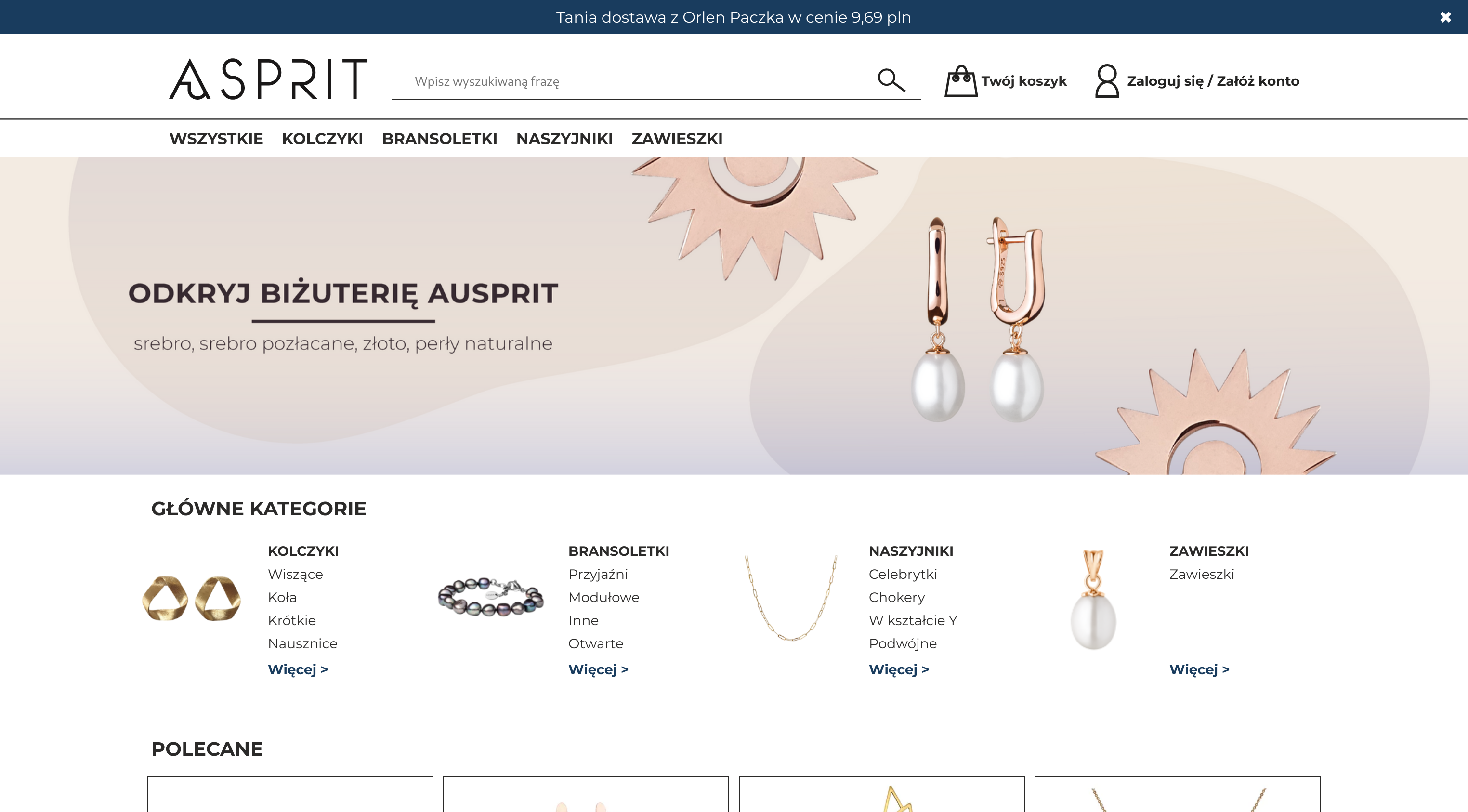Viewport: 1468px width, 812px height.
Task: Select NASZYJNIKI in the navigation menu
Action: click(x=564, y=139)
